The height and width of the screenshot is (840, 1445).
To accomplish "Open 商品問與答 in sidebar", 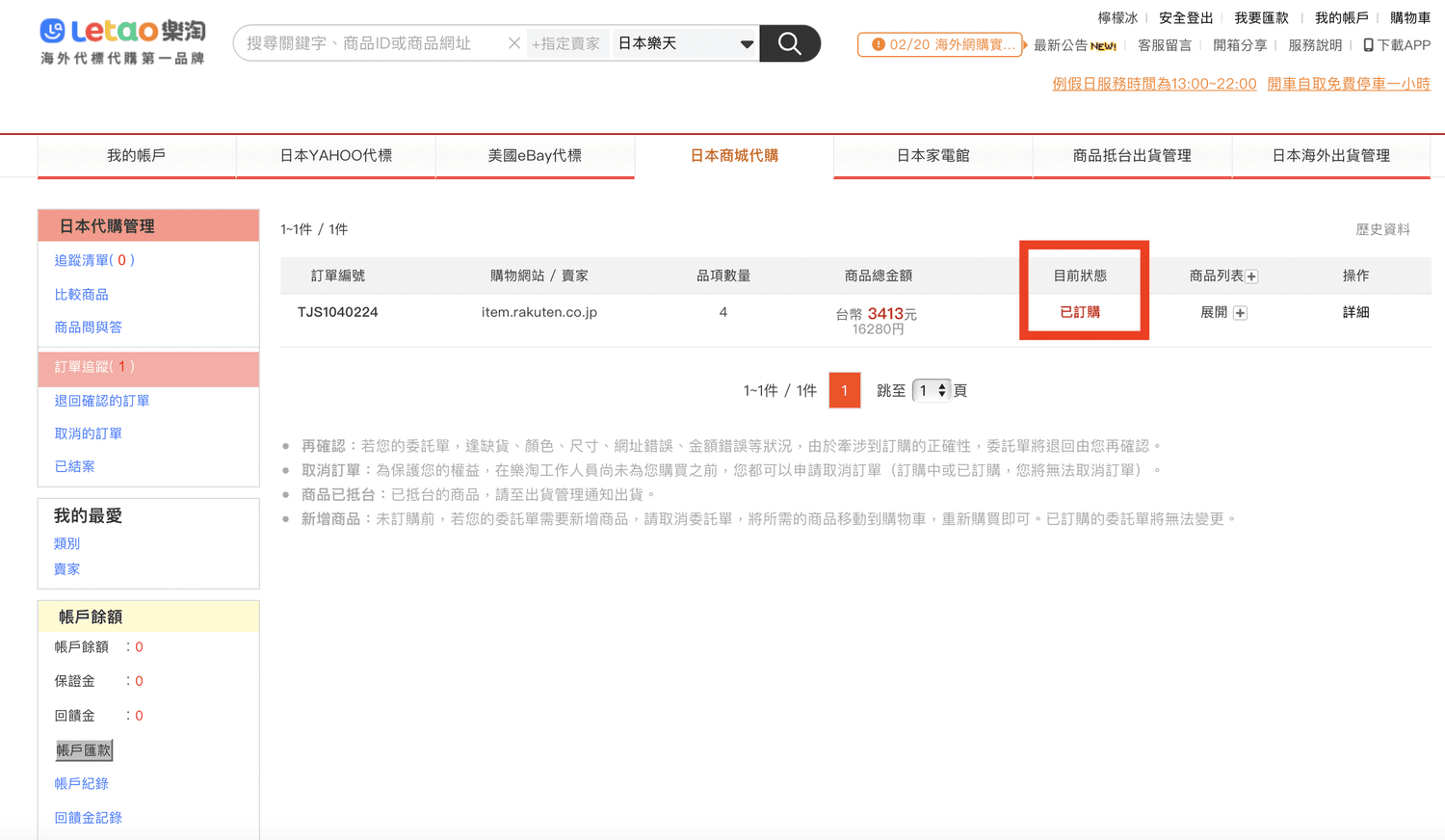I will coord(88,328).
